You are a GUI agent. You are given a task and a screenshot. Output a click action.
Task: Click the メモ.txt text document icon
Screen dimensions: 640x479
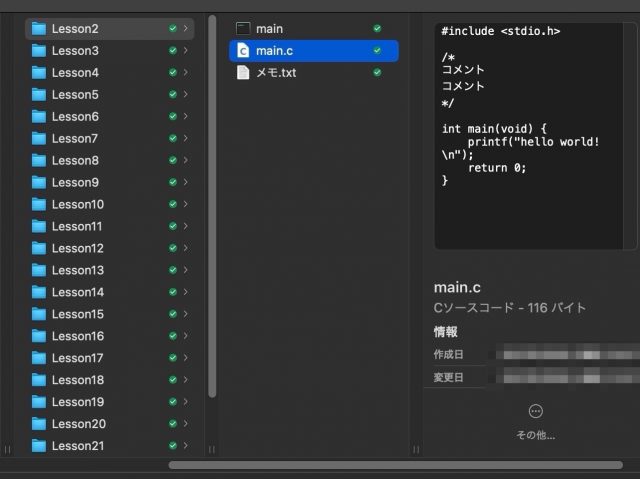tap(242, 73)
